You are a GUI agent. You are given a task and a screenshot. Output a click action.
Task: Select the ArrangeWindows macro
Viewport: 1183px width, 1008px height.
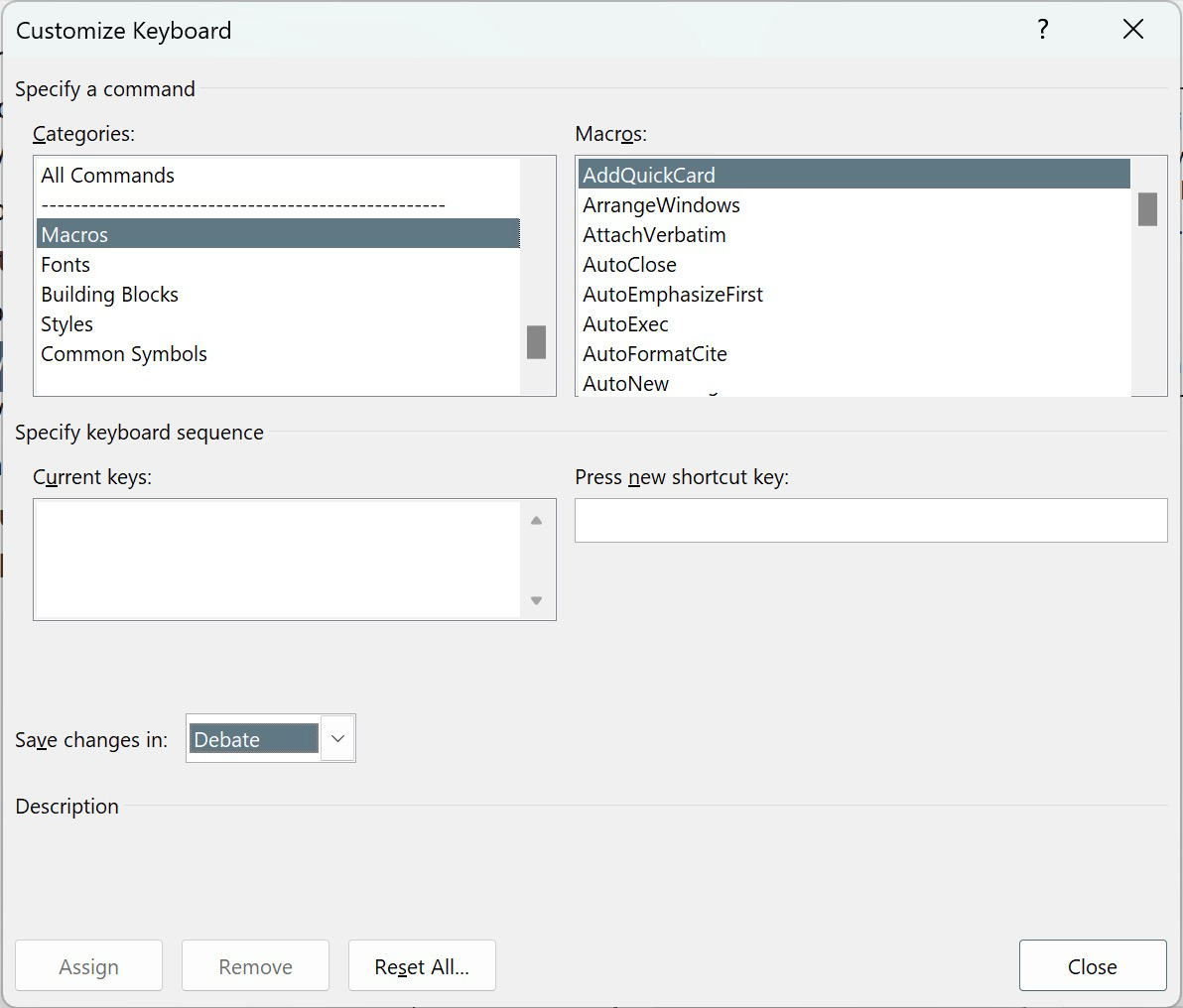[x=662, y=205]
